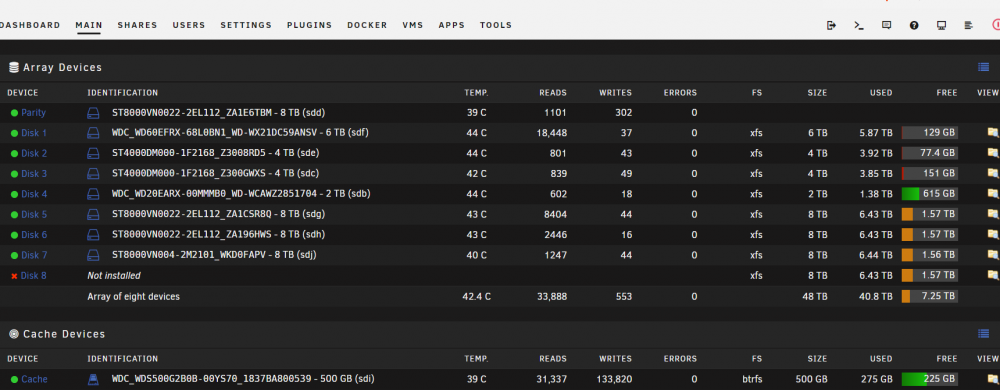Open the feedback speech-bubble icon
The width and height of the screenshot is (1000, 390).
click(886, 25)
